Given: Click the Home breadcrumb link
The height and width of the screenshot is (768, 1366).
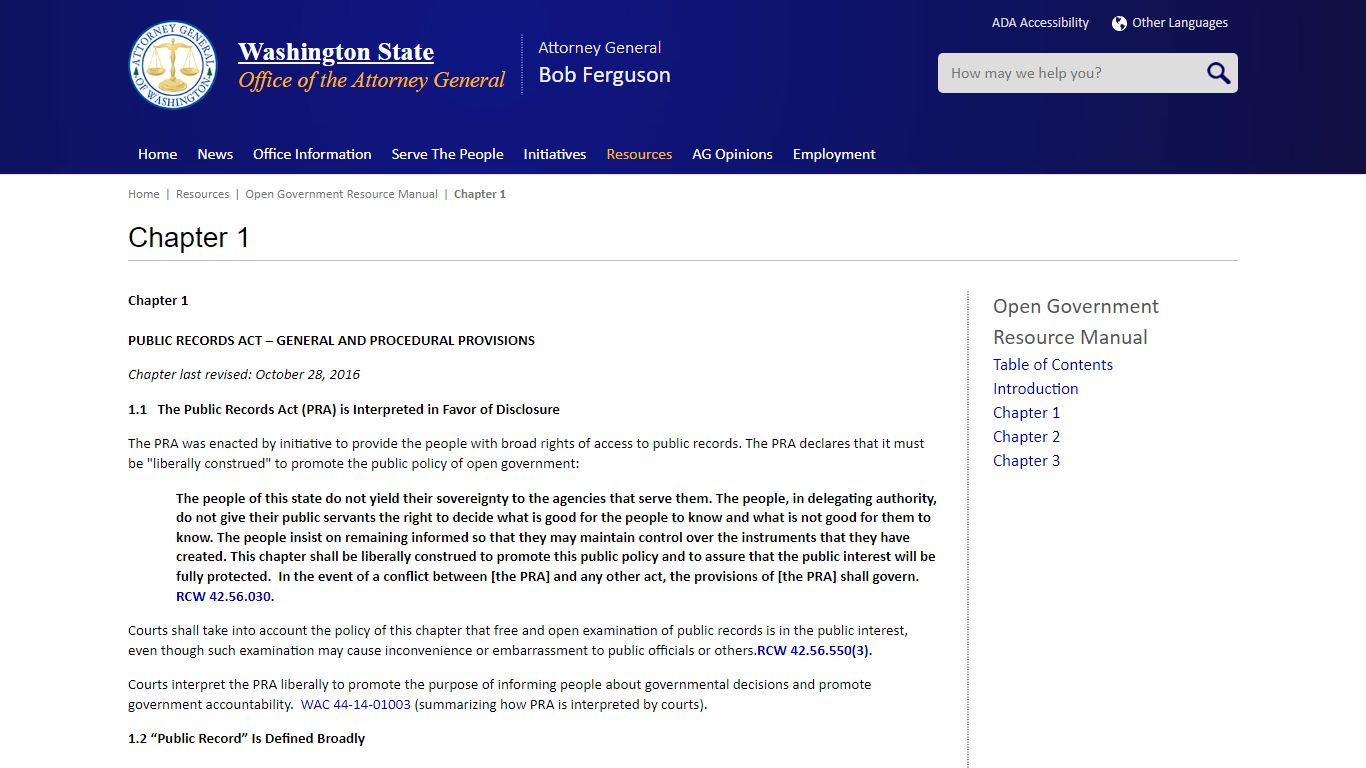Looking at the screenshot, I should click(x=144, y=194).
